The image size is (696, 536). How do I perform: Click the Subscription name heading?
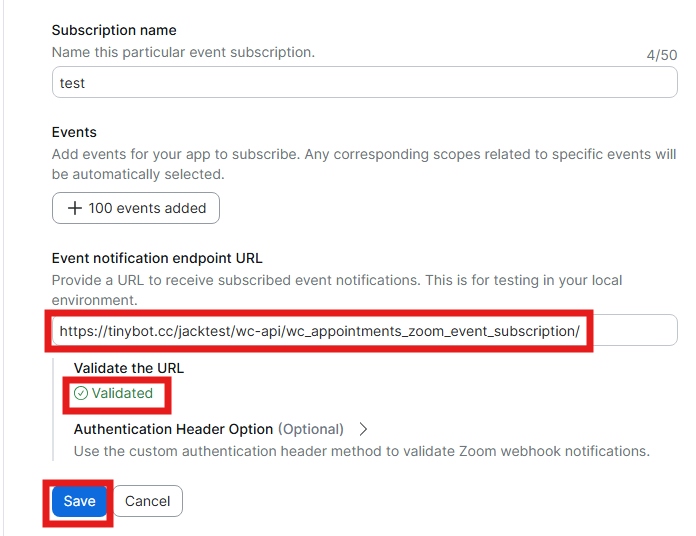114,30
